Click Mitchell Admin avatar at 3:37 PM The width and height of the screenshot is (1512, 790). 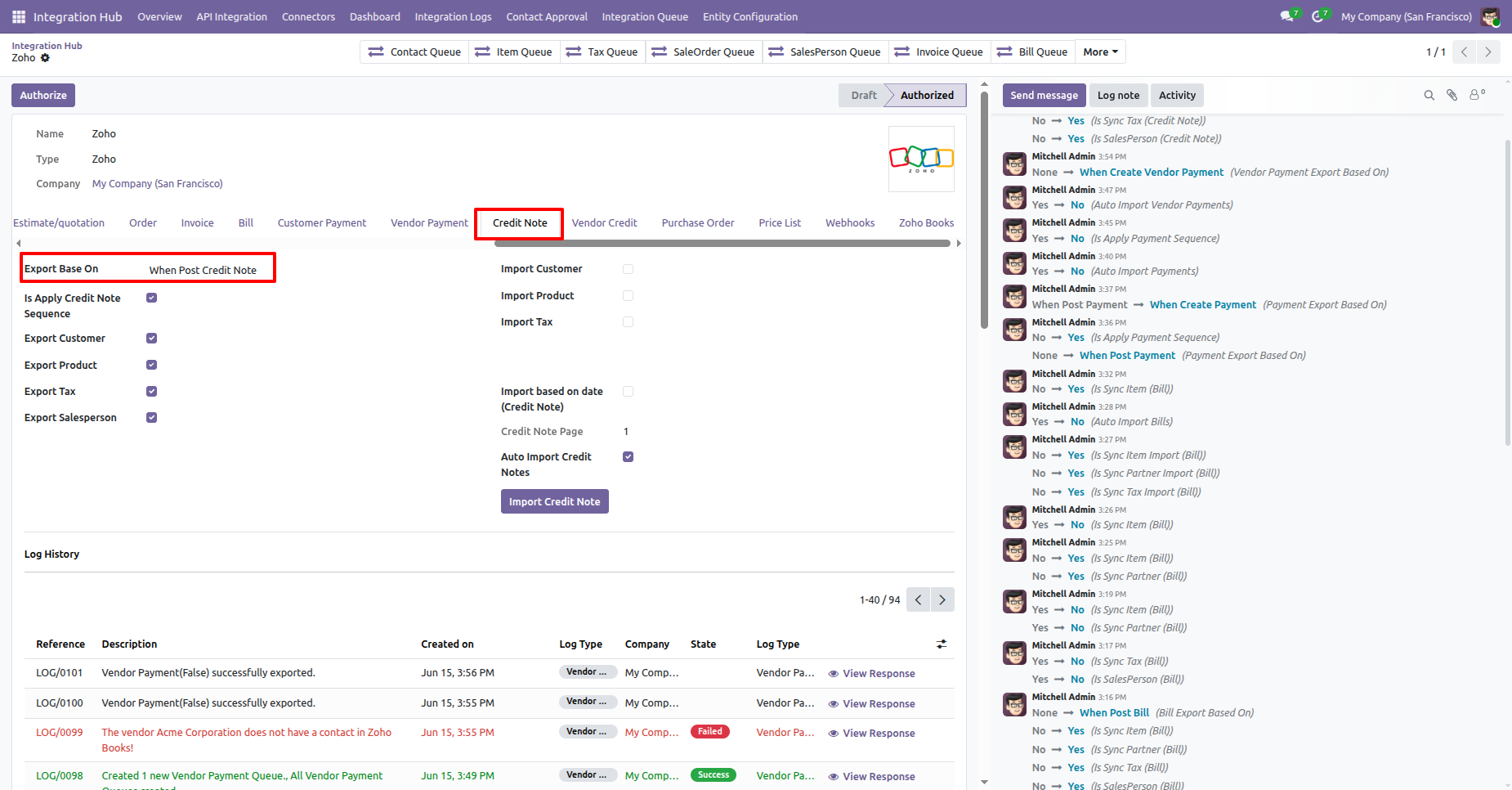[1015, 297]
